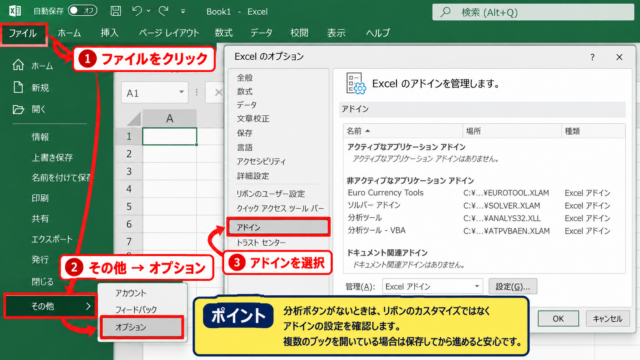This screenshot has width=640, height=360.
Task: Select 発行 in backstage menu
Action: click(x=40, y=260)
